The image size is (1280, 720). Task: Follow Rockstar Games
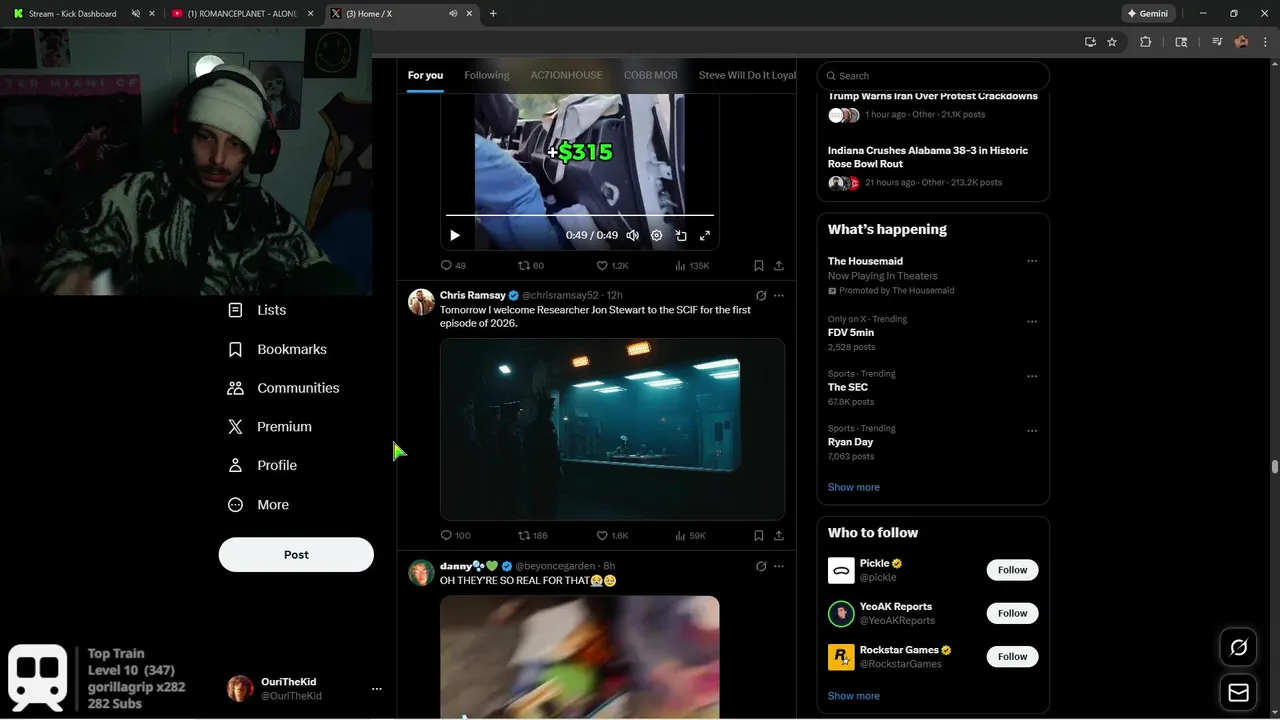pyautogui.click(x=1012, y=656)
